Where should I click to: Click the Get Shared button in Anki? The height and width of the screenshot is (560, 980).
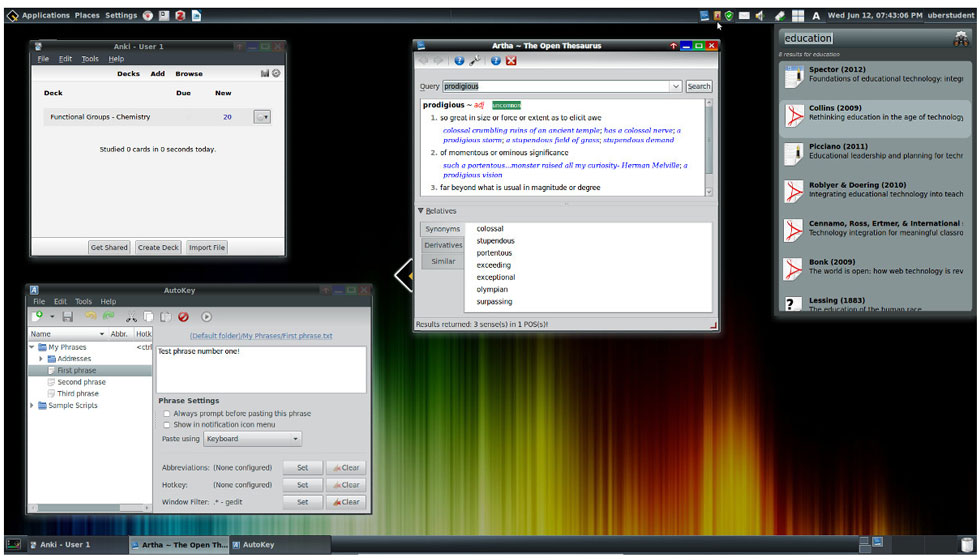pyautogui.click(x=109, y=248)
